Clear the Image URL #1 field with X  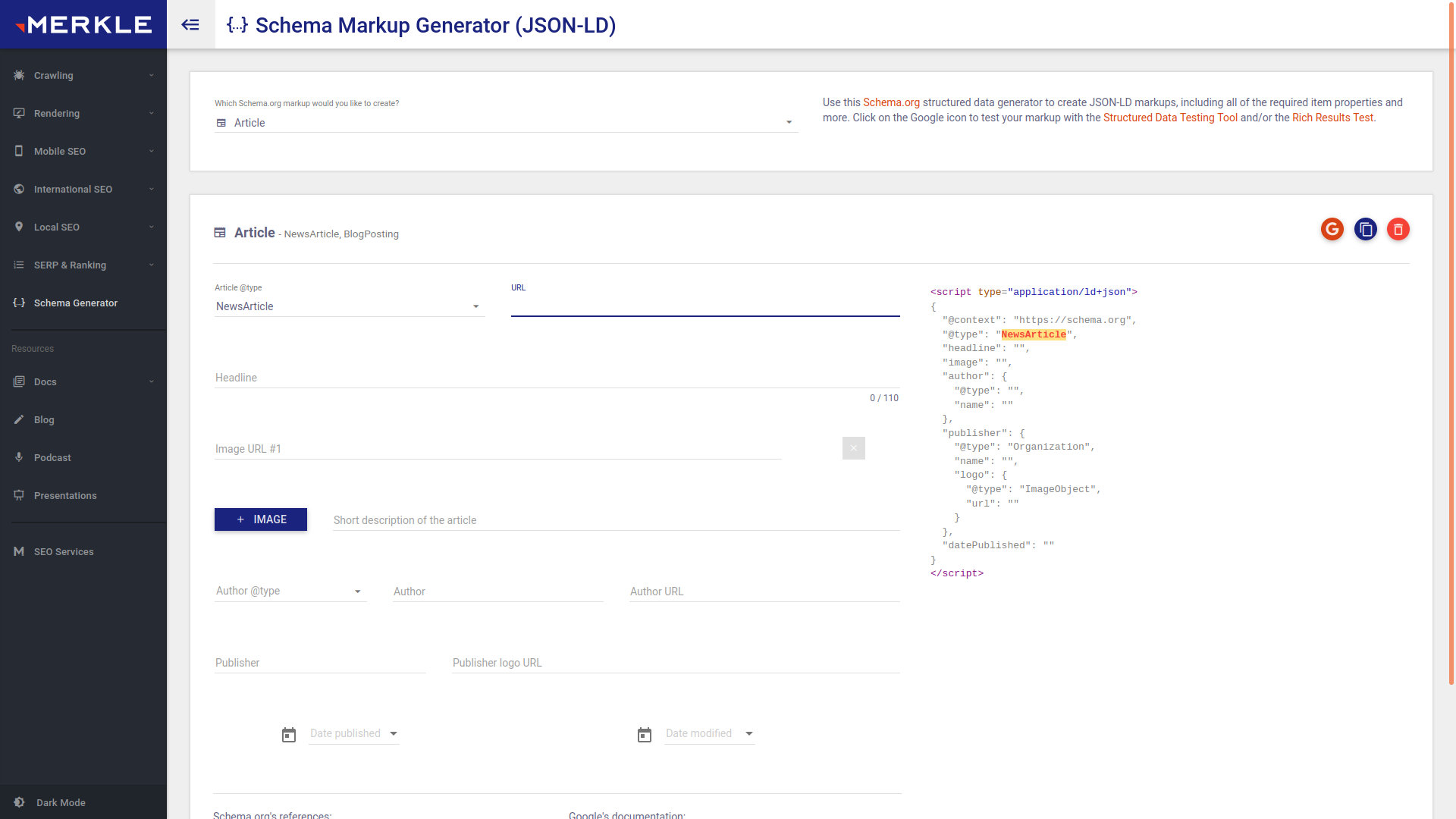(x=853, y=448)
